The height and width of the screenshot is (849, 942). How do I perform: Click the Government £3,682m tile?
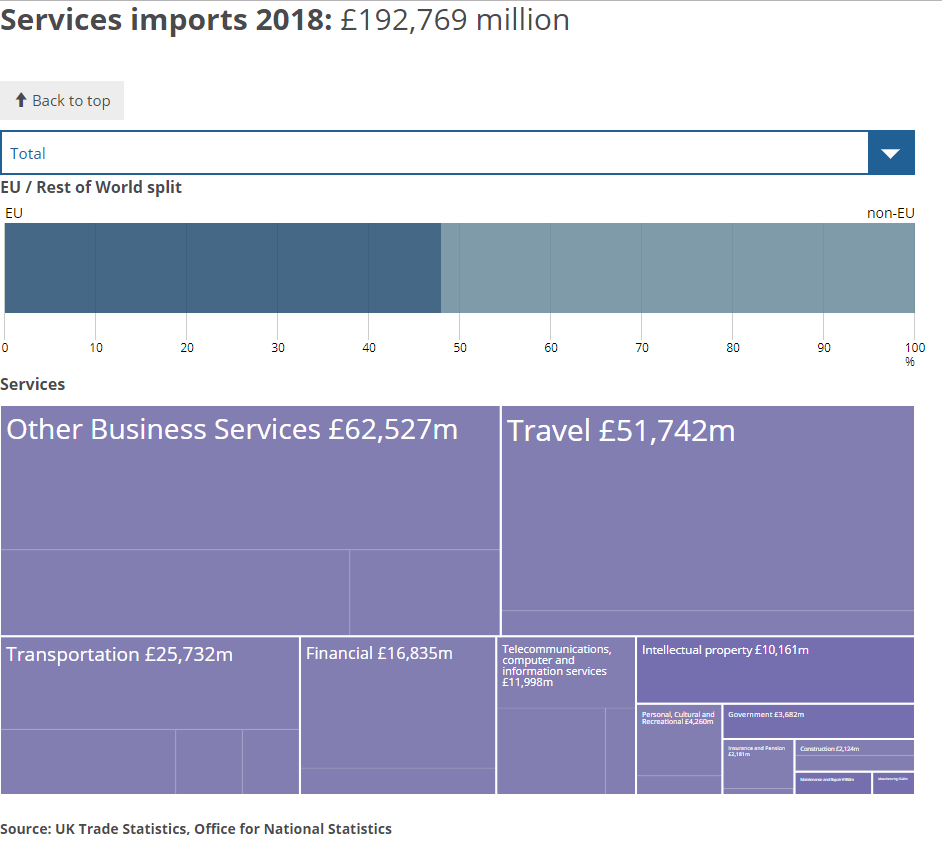coord(818,720)
